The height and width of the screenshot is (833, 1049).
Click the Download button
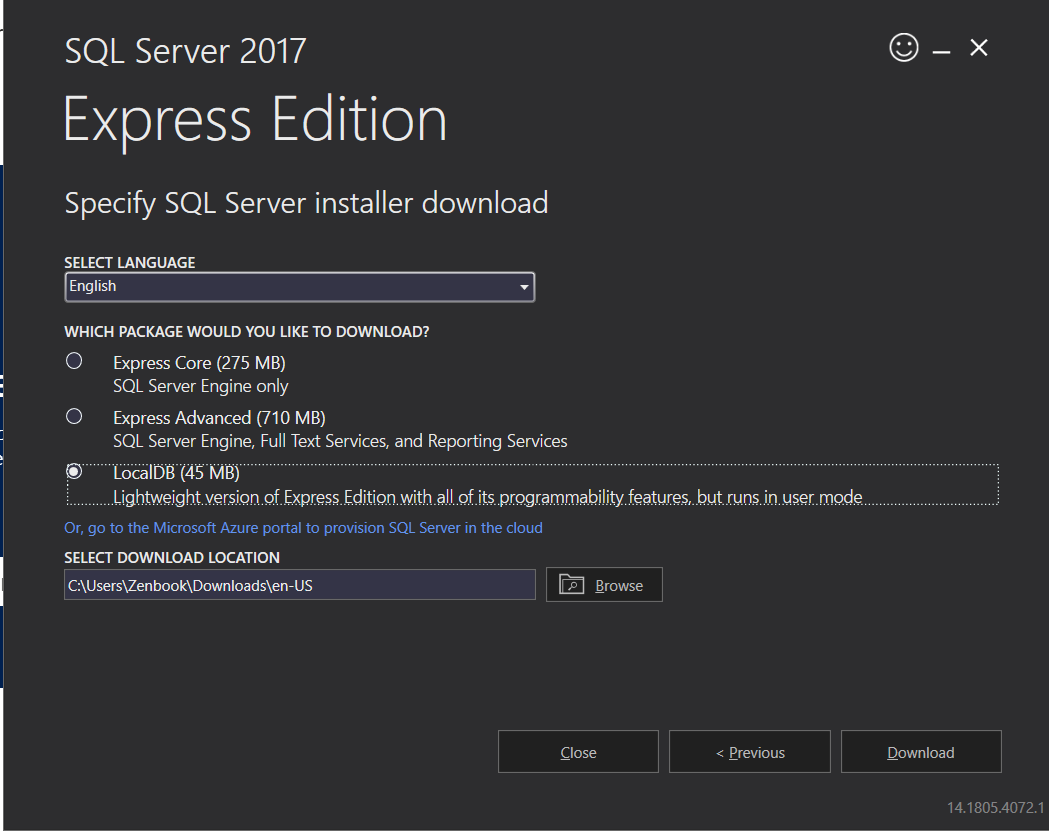tap(921, 751)
